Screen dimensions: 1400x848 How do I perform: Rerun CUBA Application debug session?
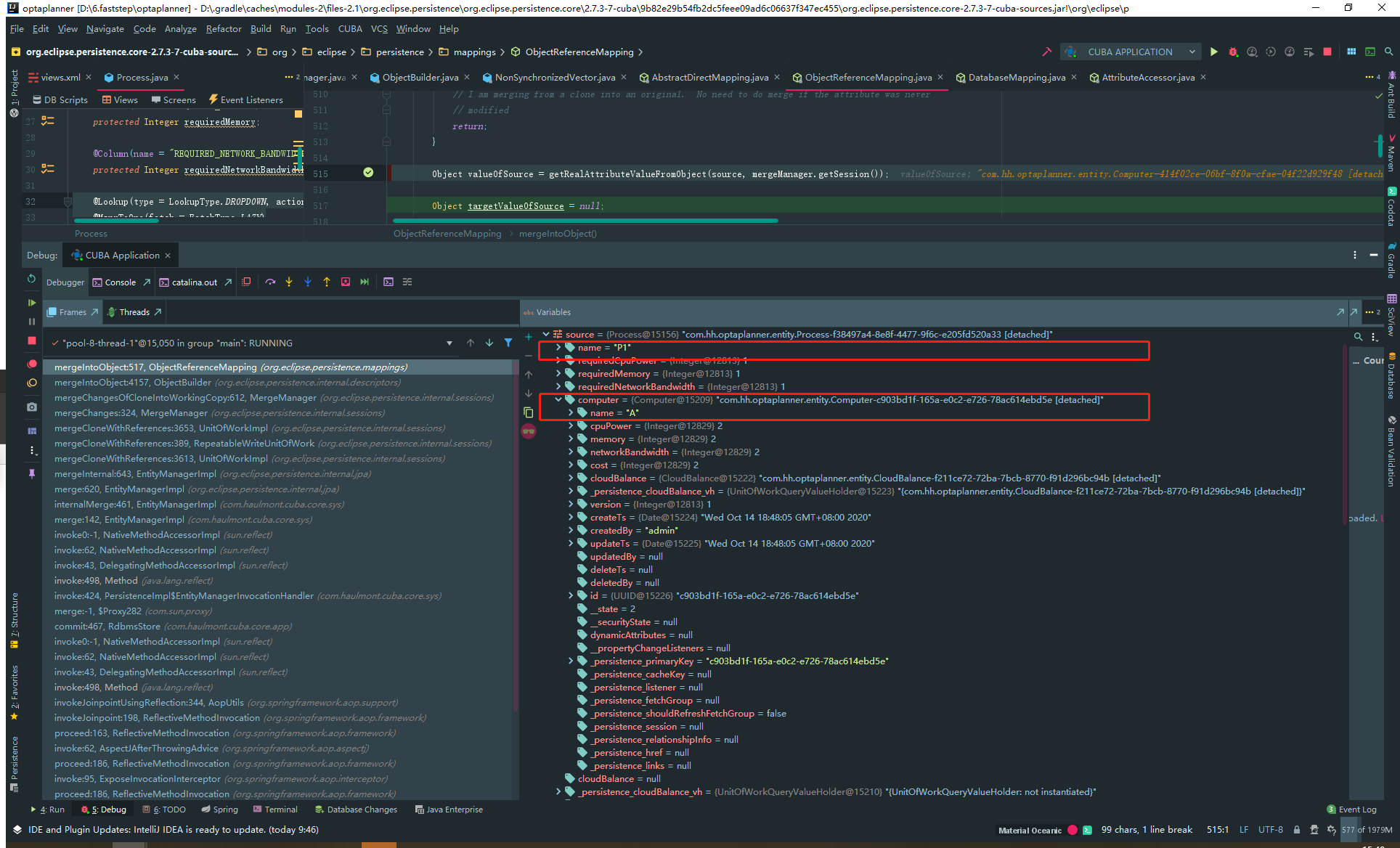(31, 279)
